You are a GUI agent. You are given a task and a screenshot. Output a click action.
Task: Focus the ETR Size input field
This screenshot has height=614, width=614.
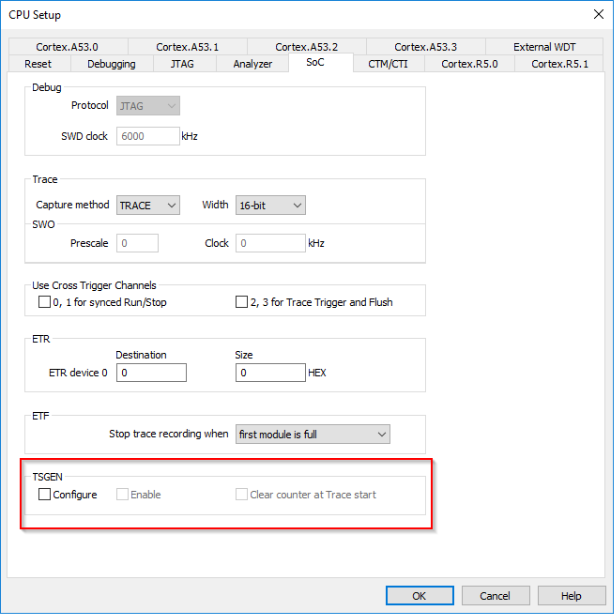[x=270, y=373]
